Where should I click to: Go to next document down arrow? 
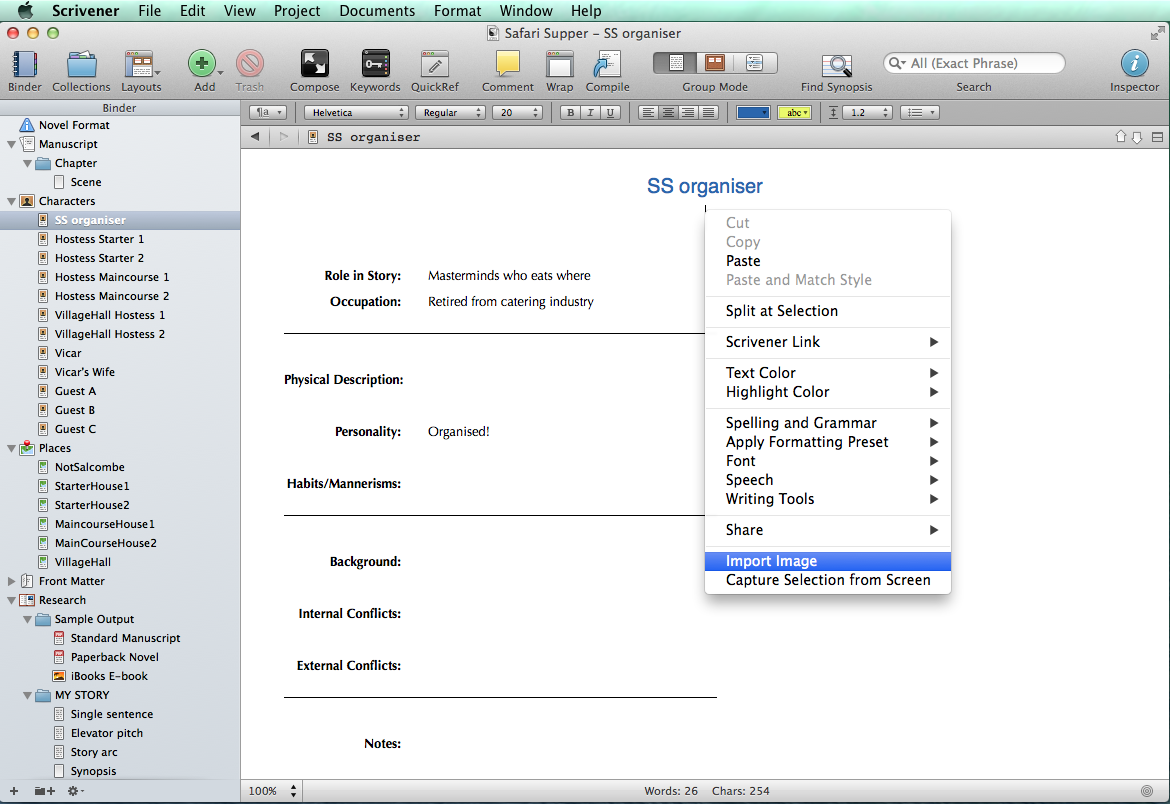coord(1137,137)
